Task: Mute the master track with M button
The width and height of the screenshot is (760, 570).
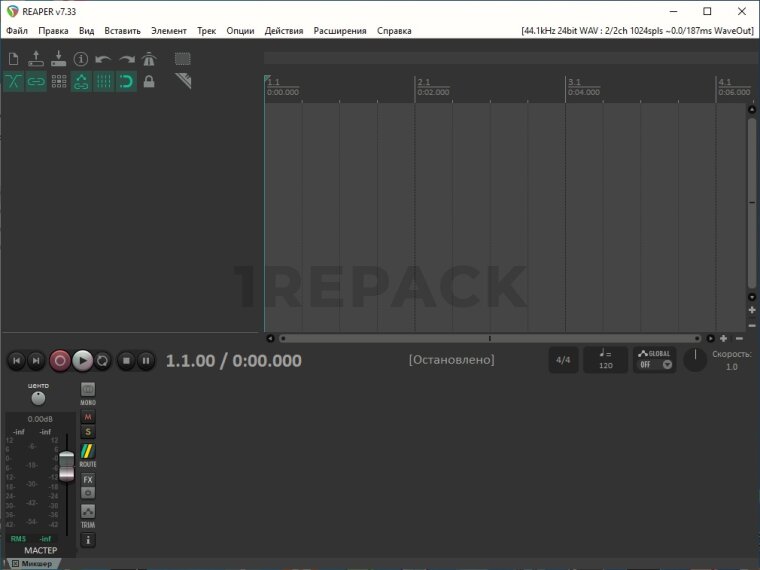Action: [x=88, y=417]
